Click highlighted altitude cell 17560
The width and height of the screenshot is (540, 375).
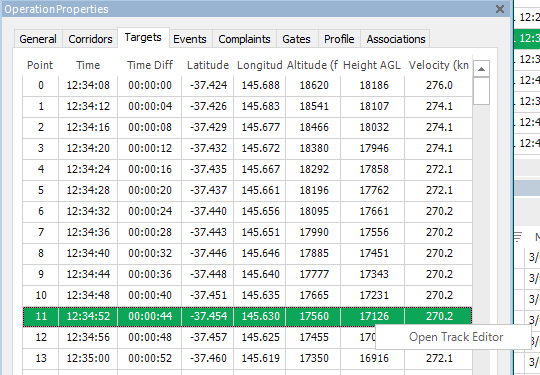pos(313,316)
